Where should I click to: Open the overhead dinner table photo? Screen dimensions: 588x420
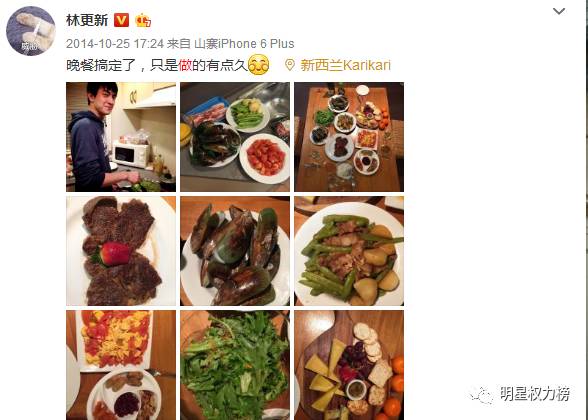[x=349, y=137]
